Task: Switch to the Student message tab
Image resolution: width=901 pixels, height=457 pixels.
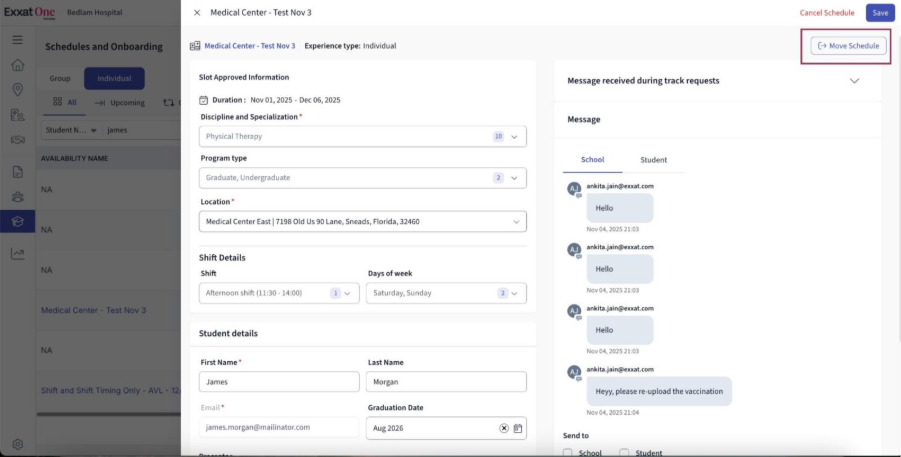Action: tap(653, 160)
